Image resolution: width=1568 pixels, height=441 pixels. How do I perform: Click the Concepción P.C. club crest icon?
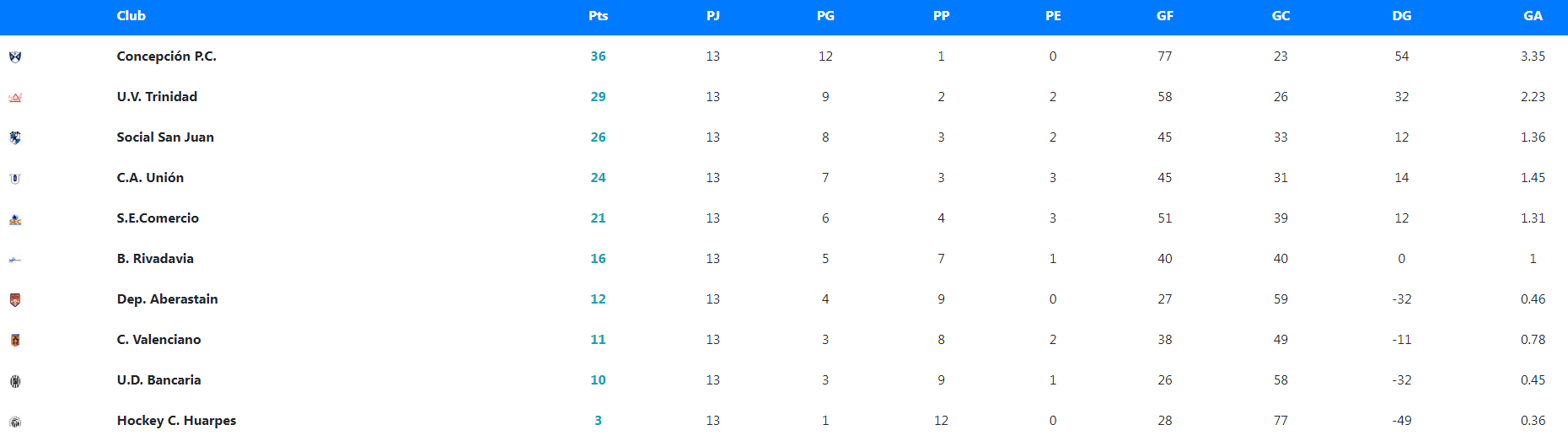tap(15, 56)
